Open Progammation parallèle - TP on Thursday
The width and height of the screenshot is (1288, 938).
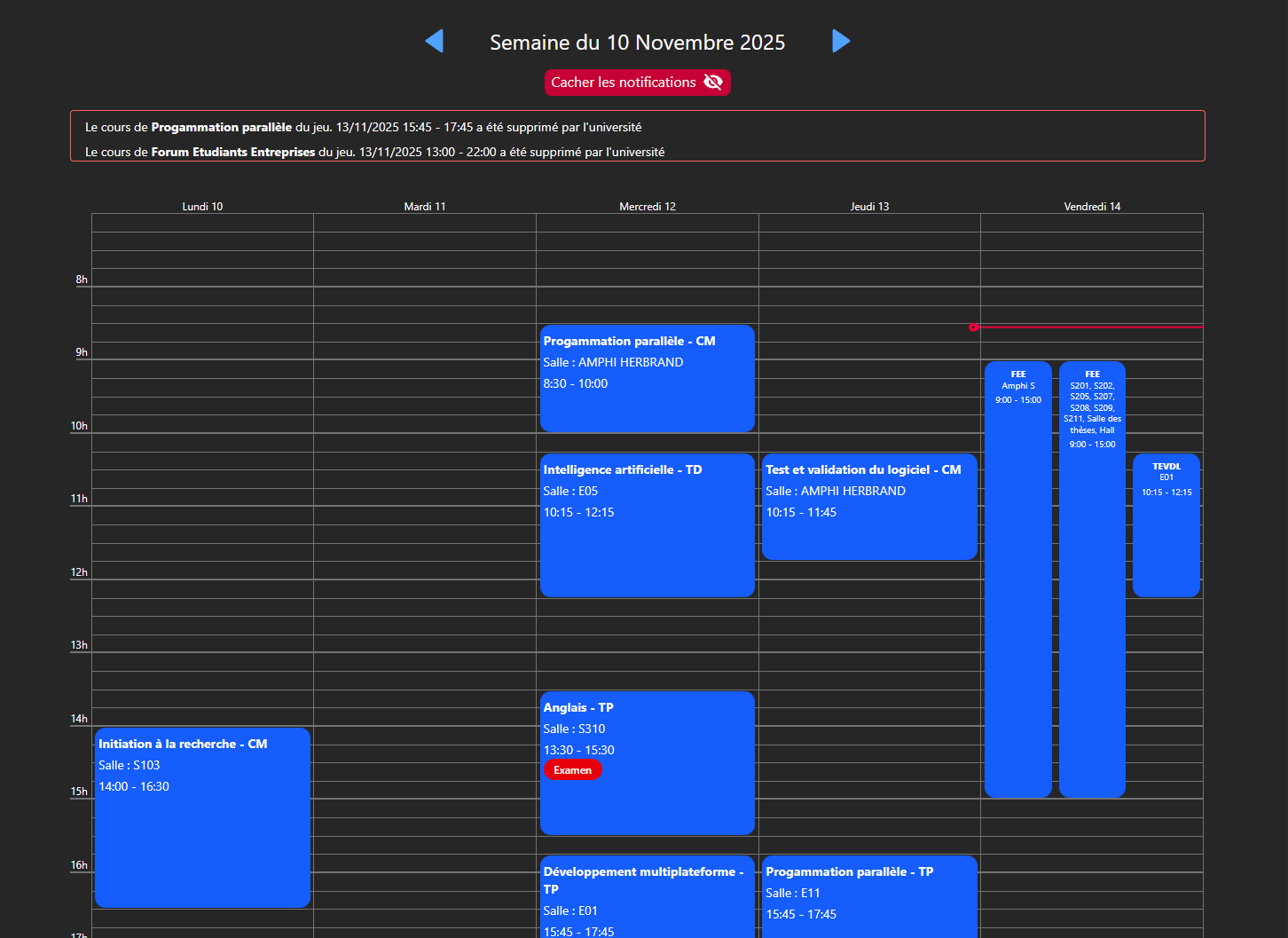[868, 896]
